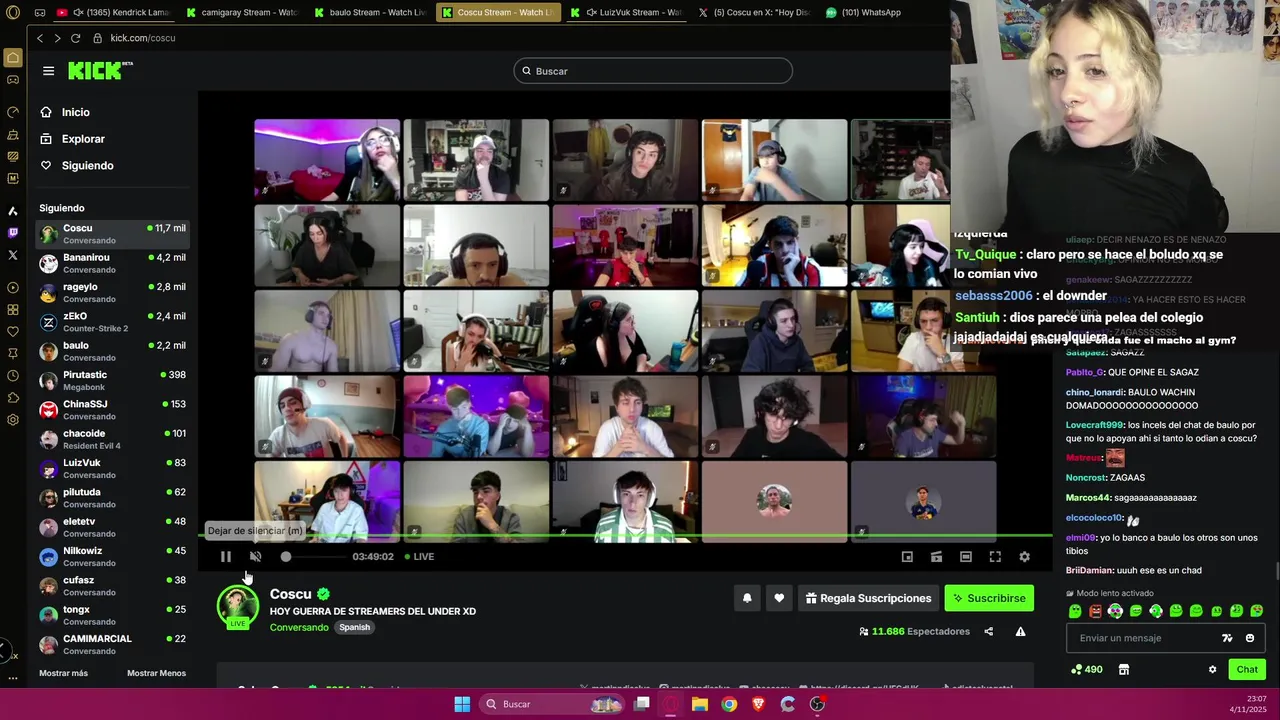Toggle theater mode on the player

point(966,557)
